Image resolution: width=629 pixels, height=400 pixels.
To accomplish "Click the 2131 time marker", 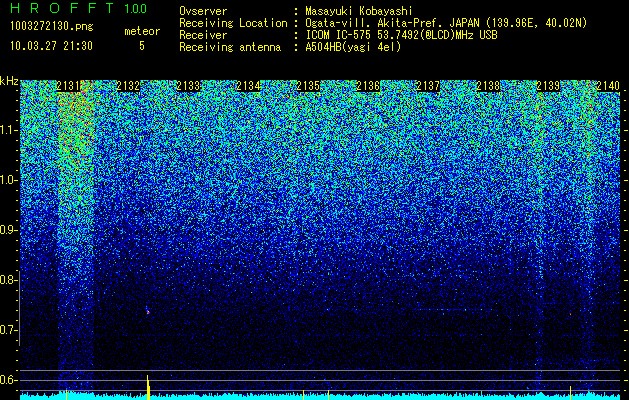I will pos(68,86).
